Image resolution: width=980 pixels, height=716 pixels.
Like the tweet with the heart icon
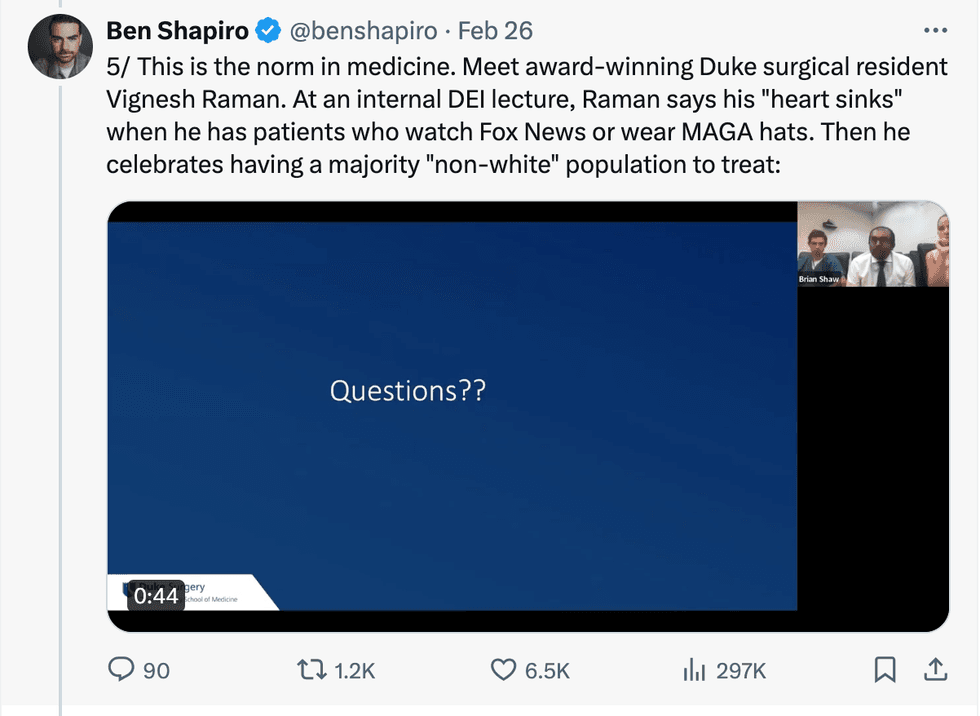503,670
